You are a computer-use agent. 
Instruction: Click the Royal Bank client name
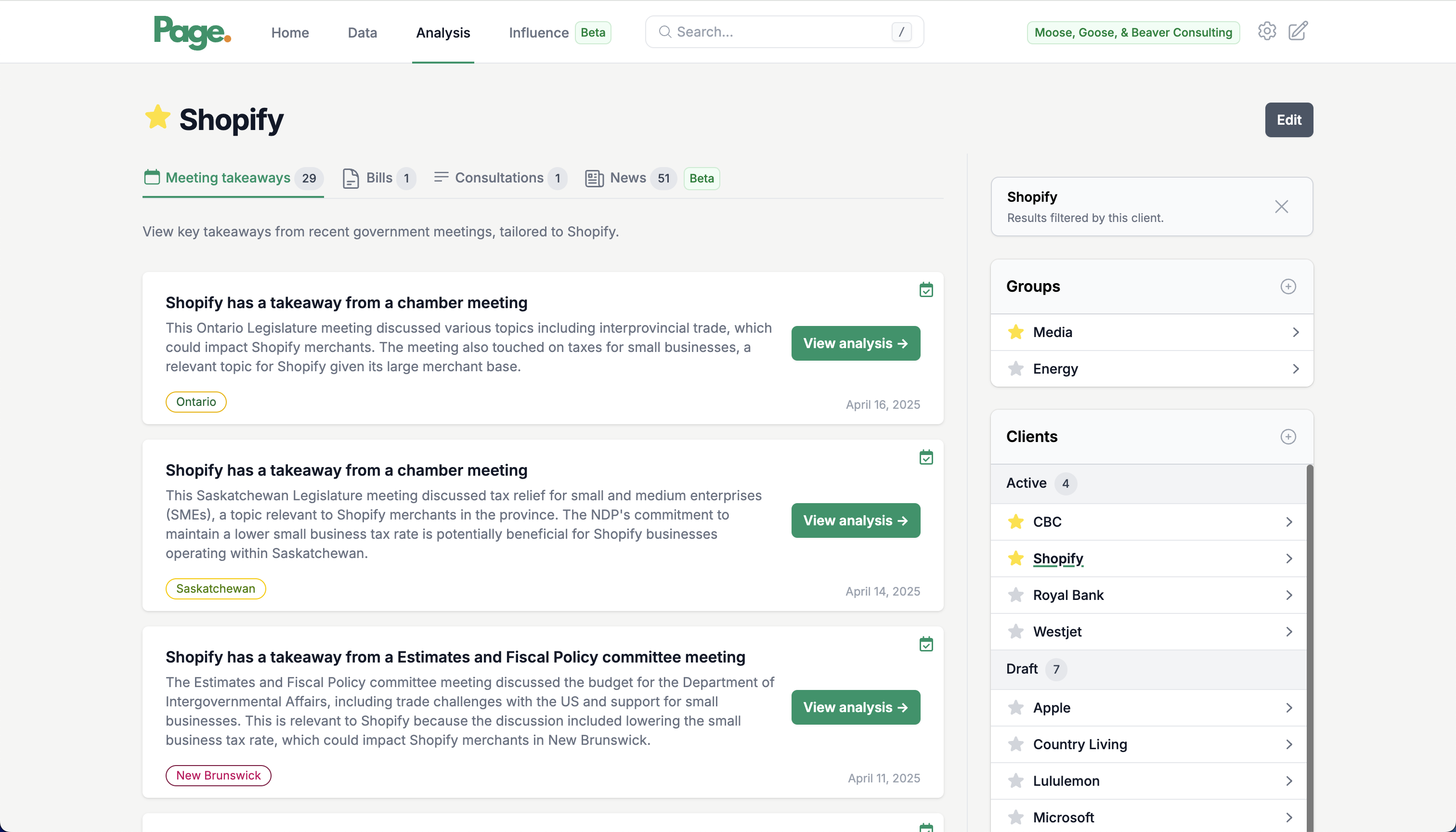pyautogui.click(x=1068, y=595)
